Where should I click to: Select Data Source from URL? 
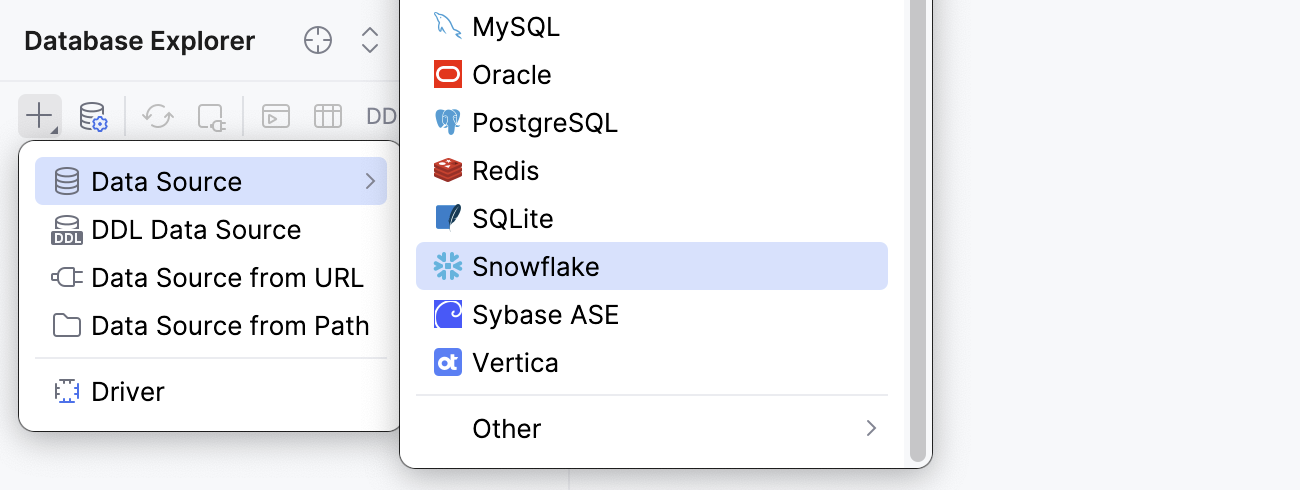coord(227,278)
